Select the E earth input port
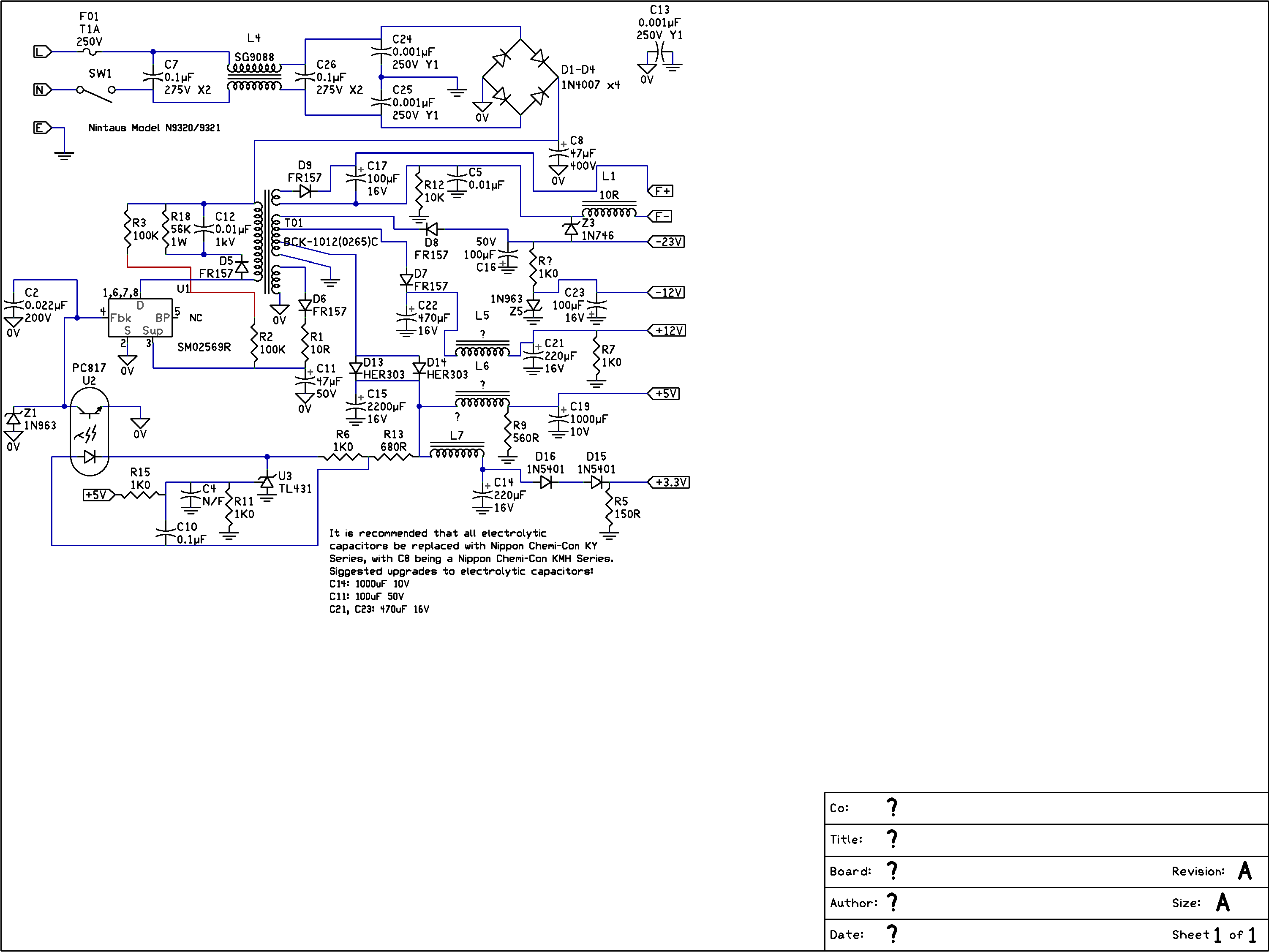Image resolution: width=1269 pixels, height=952 pixels. 42,127
